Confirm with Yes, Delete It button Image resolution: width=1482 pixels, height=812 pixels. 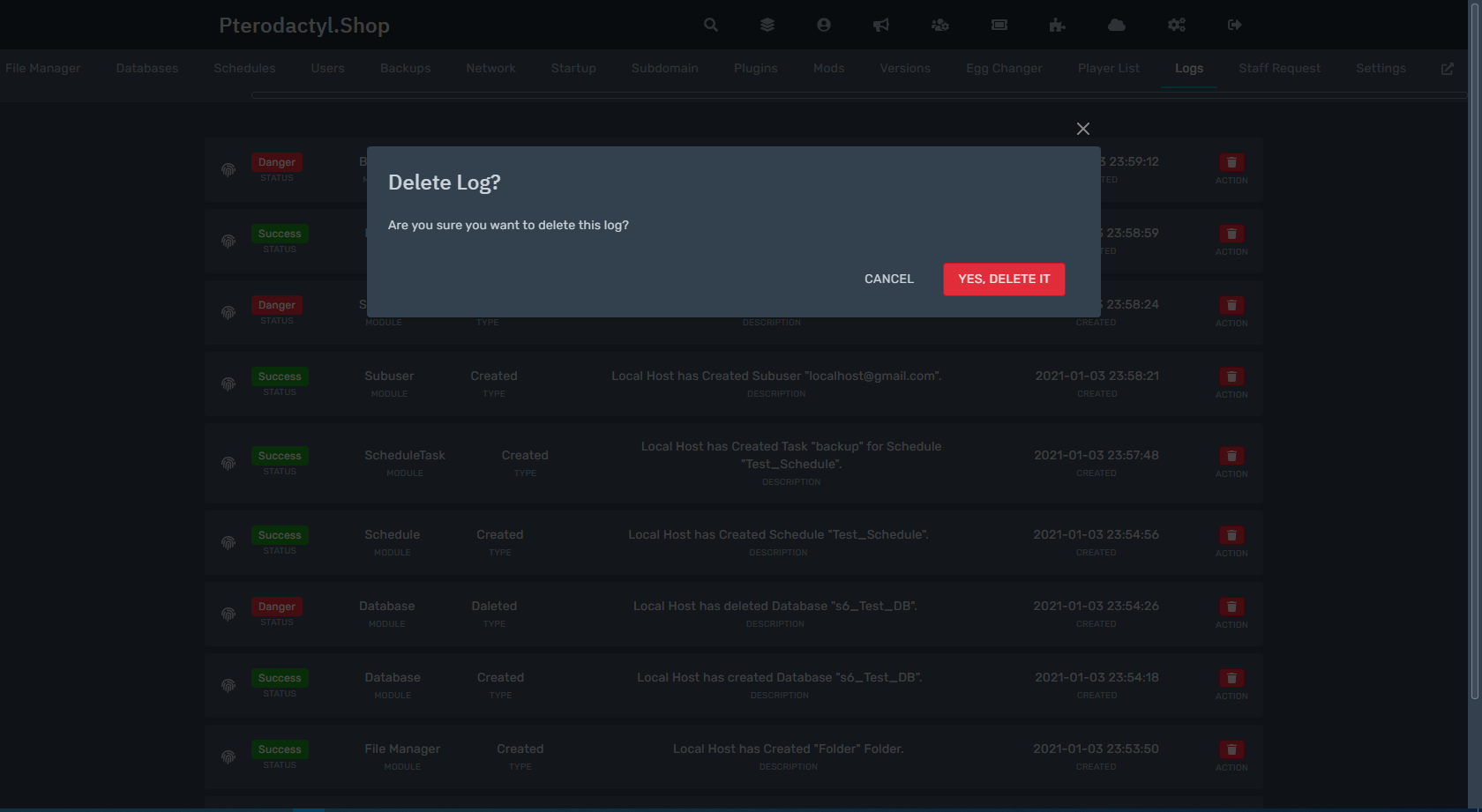1004,279
